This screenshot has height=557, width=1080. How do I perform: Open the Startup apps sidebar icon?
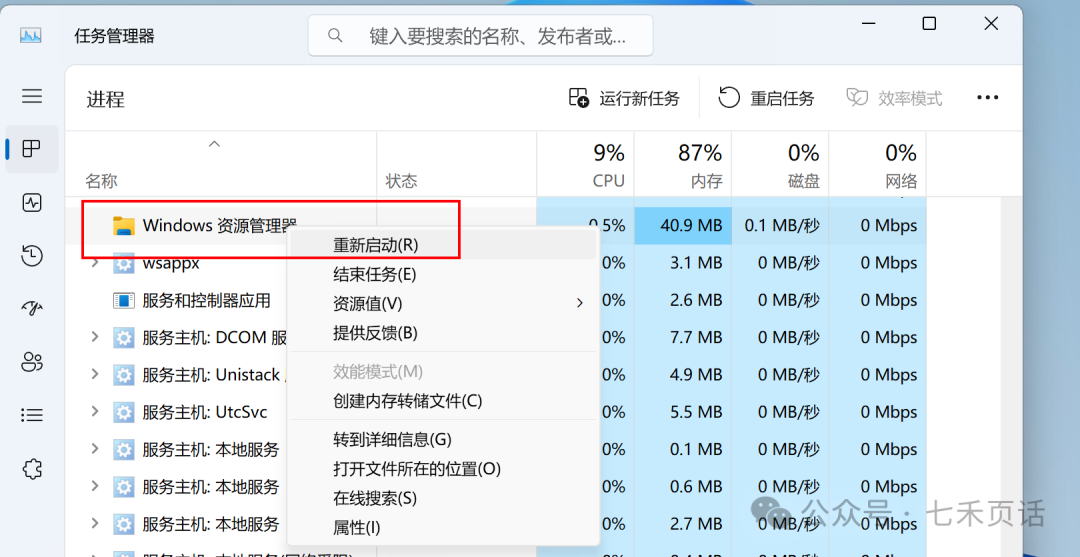click(32, 308)
